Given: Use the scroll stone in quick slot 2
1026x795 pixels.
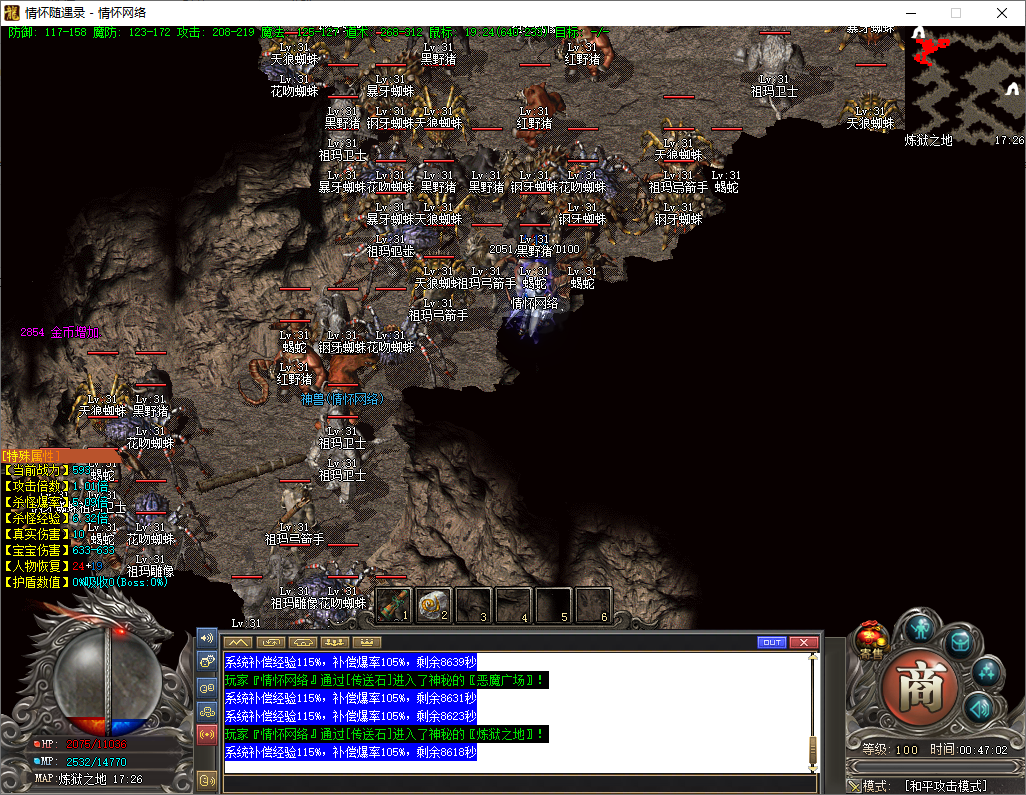Looking at the screenshot, I should (433, 605).
